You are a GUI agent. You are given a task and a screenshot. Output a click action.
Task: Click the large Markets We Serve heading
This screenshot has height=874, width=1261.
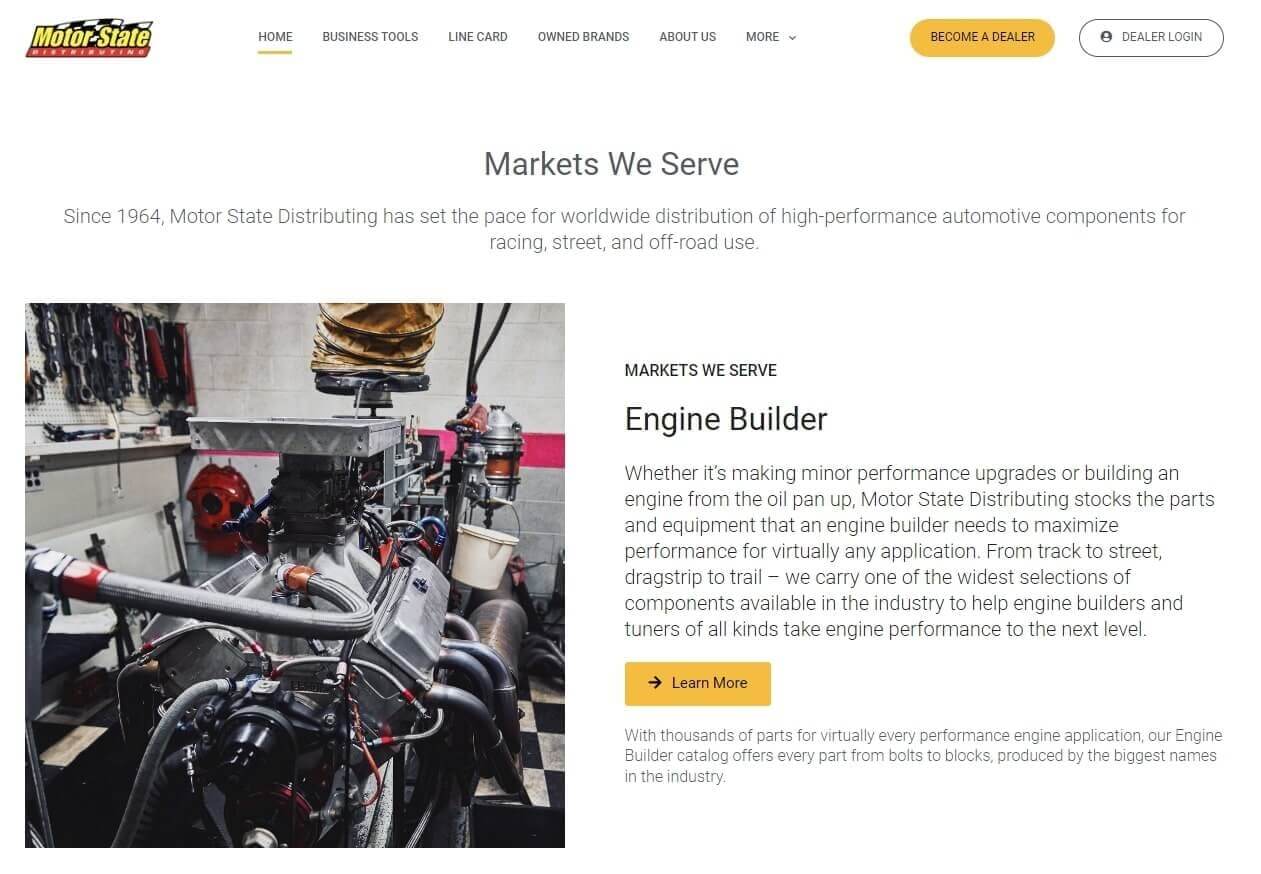tap(612, 164)
